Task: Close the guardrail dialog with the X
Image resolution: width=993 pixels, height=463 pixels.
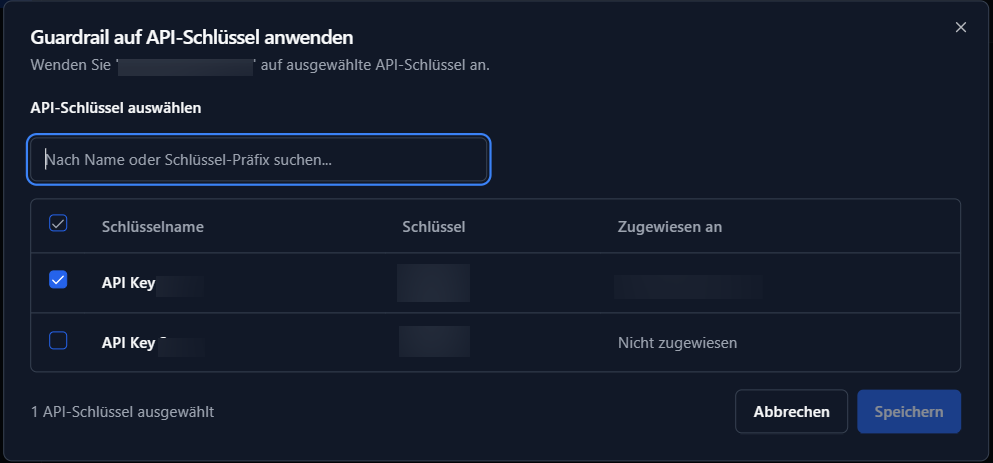Action: [x=961, y=27]
